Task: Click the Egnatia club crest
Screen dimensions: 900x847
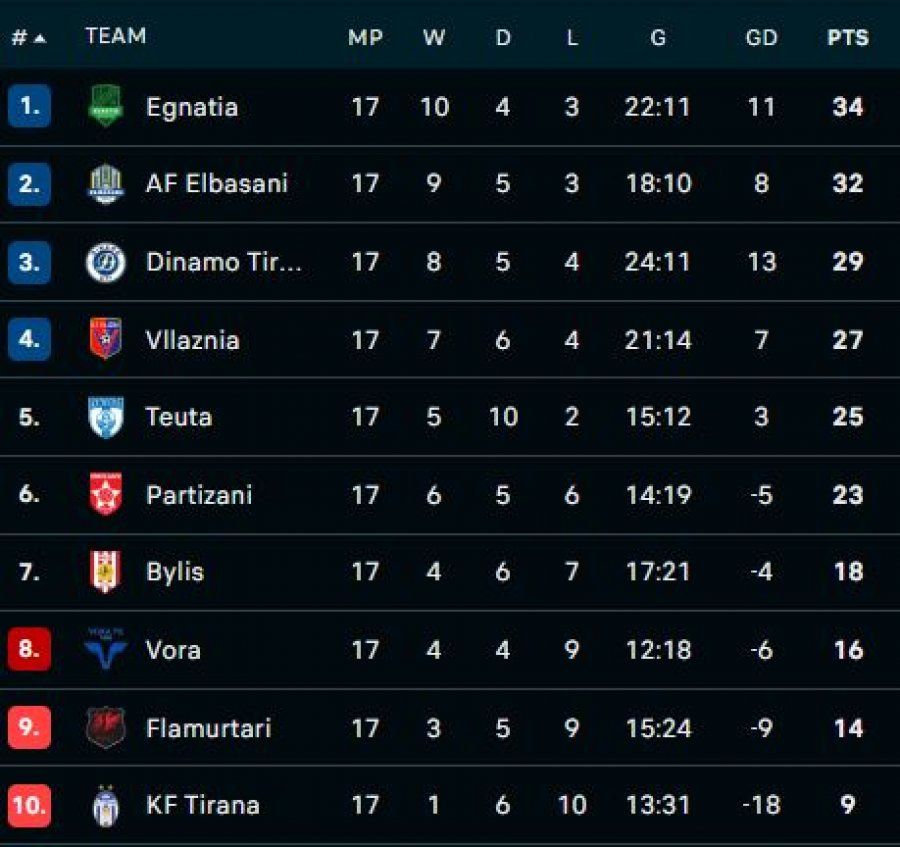Action: [x=105, y=107]
